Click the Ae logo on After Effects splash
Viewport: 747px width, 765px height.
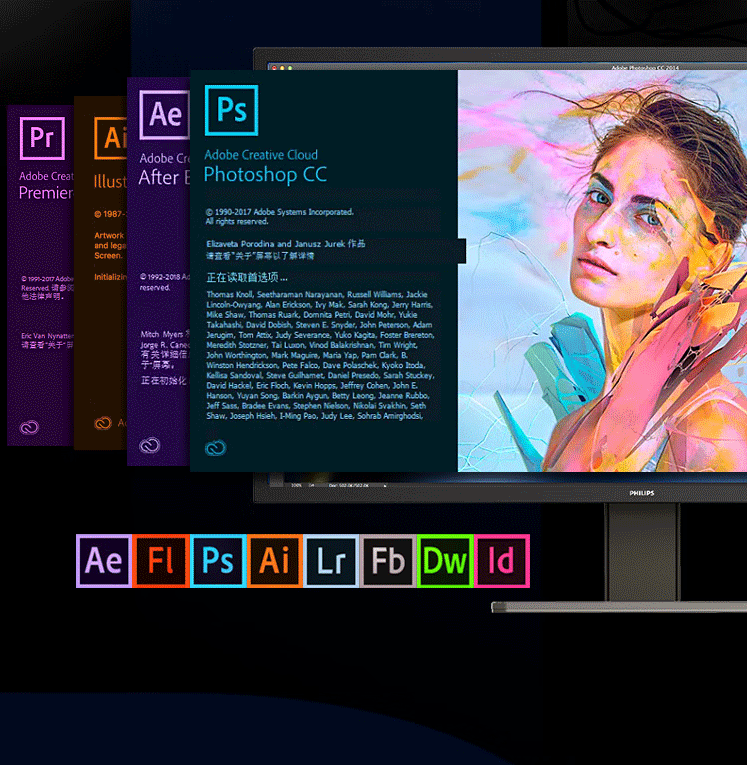[x=164, y=115]
